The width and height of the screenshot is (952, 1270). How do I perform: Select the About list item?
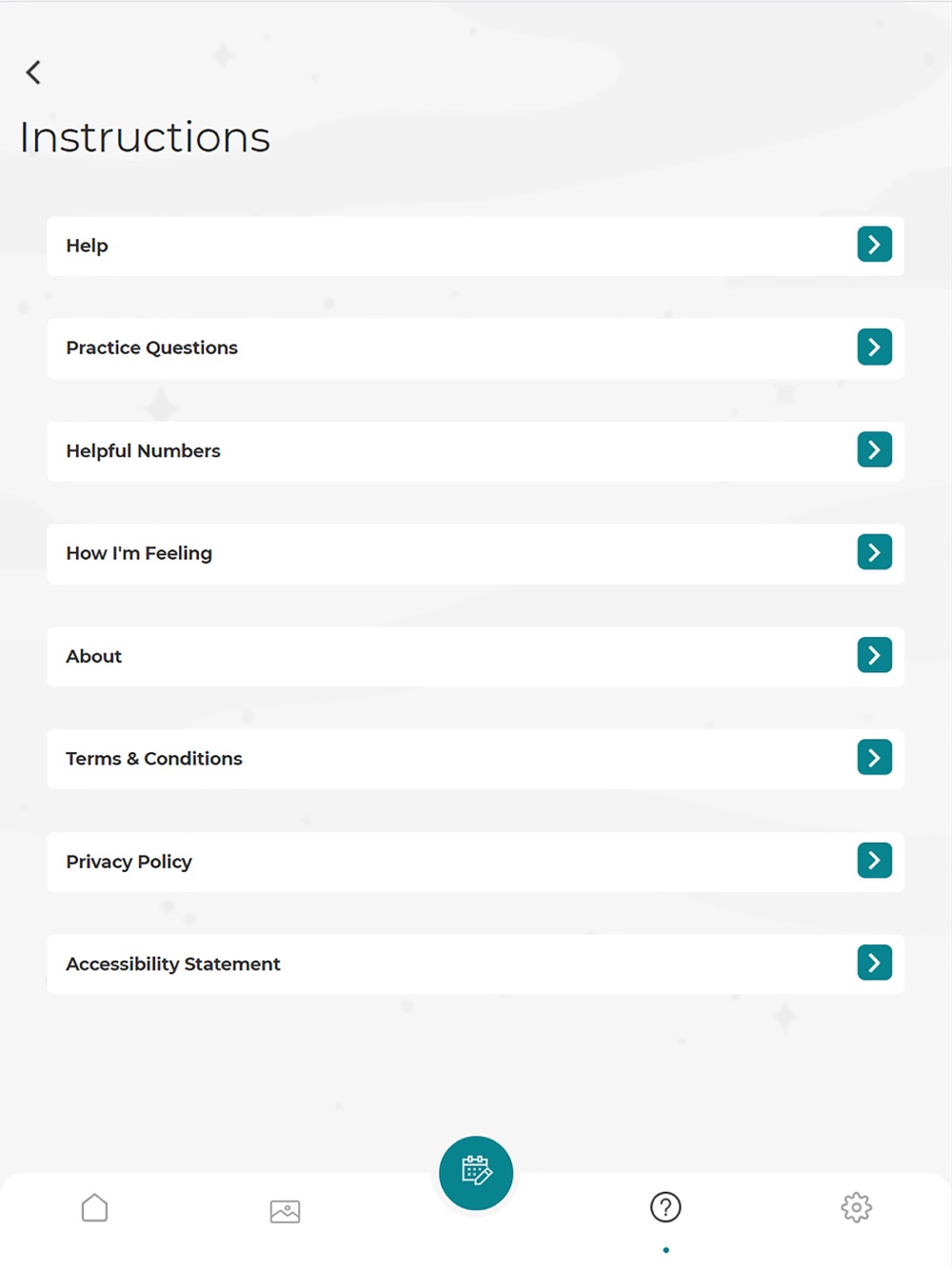point(476,657)
